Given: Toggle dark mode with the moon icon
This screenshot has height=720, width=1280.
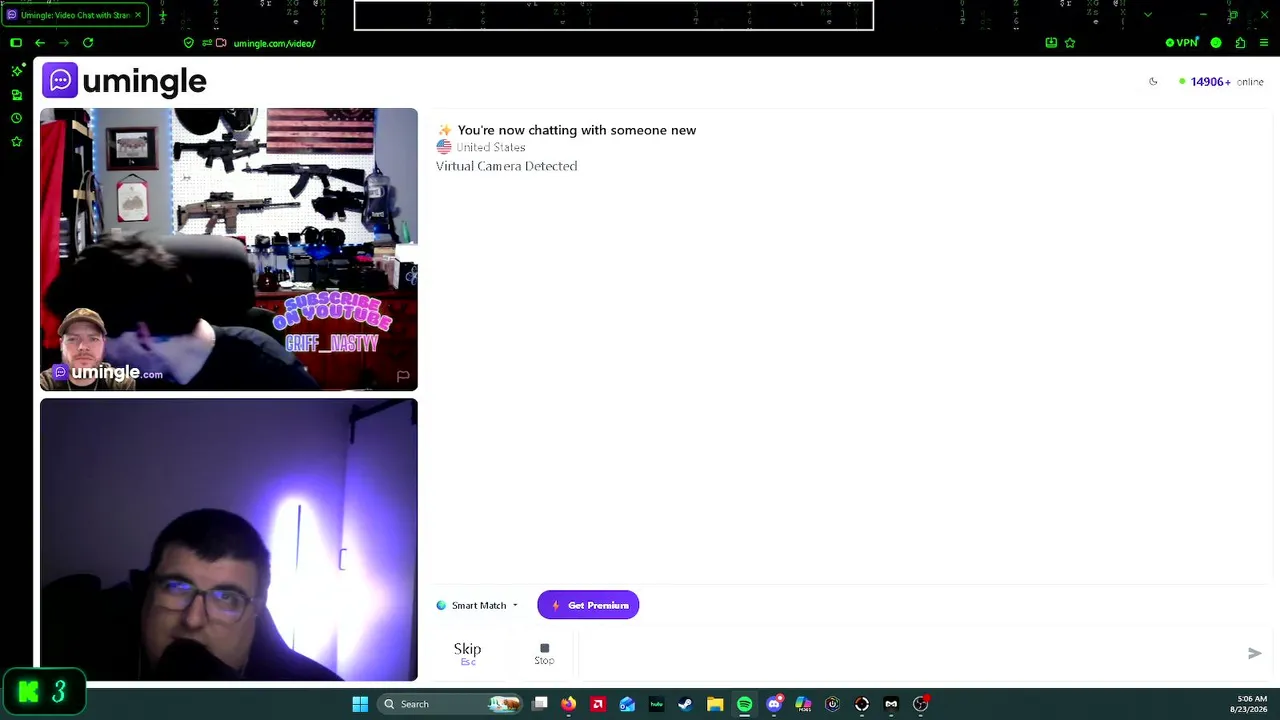Looking at the screenshot, I should point(1153,82).
